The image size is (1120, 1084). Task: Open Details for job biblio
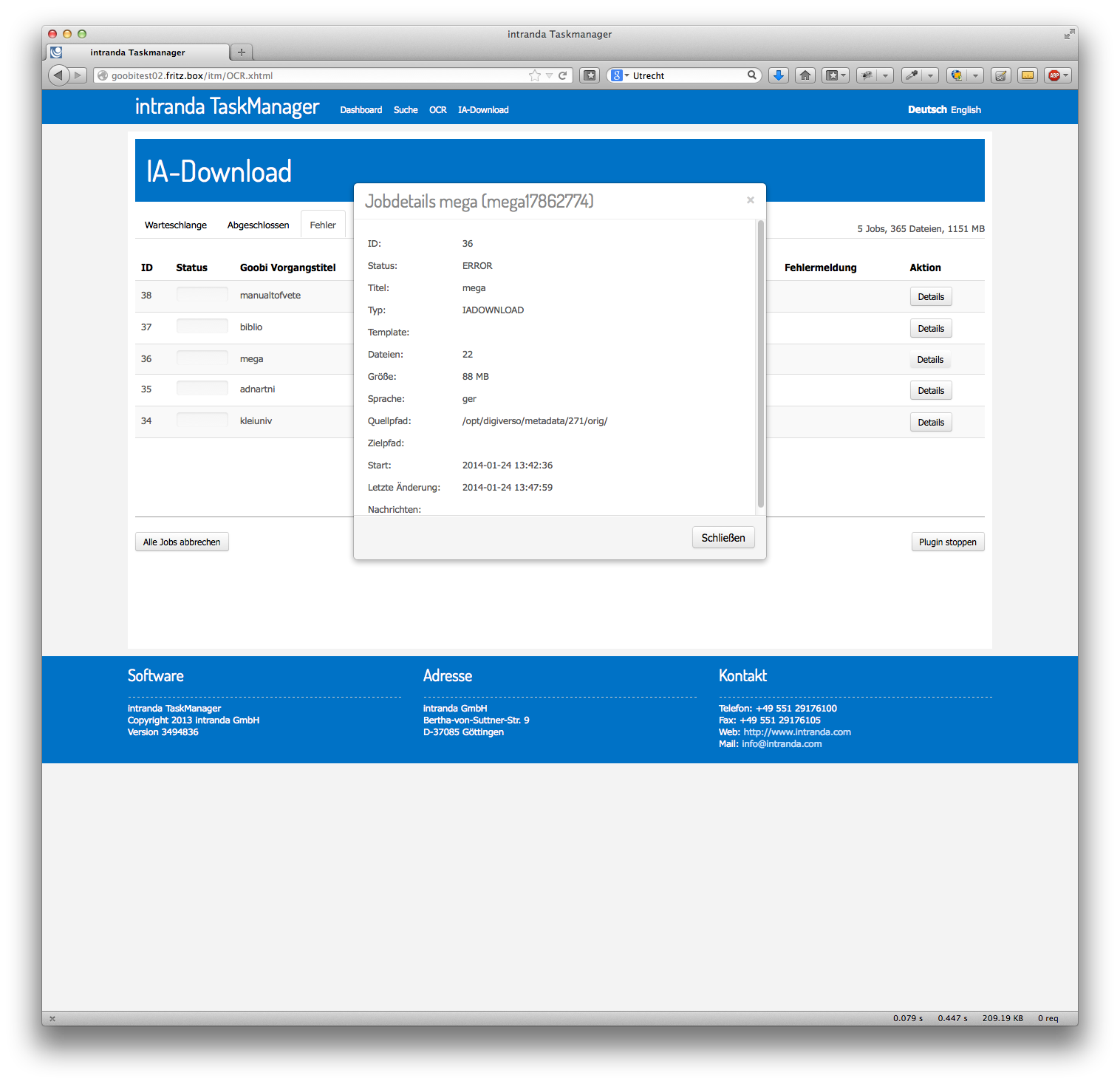click(x=931, y=329)
